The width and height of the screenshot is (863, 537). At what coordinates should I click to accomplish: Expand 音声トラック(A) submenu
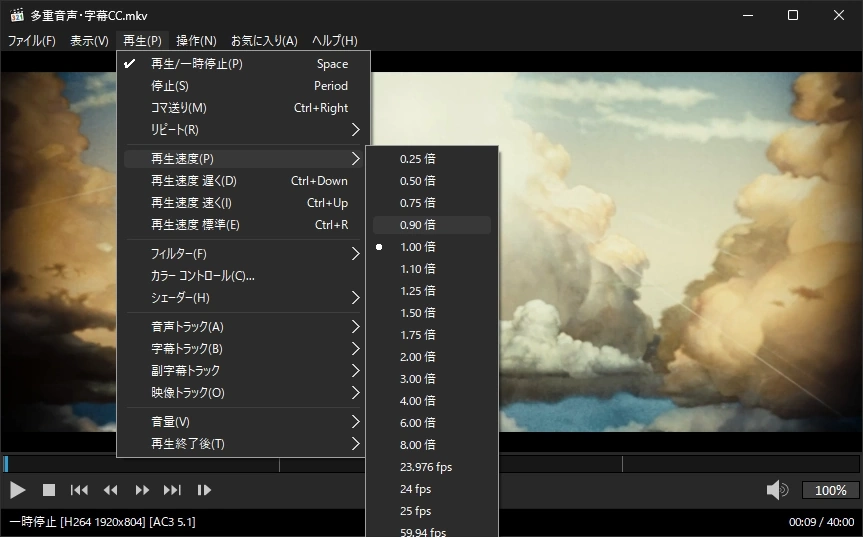coord(242,327)
